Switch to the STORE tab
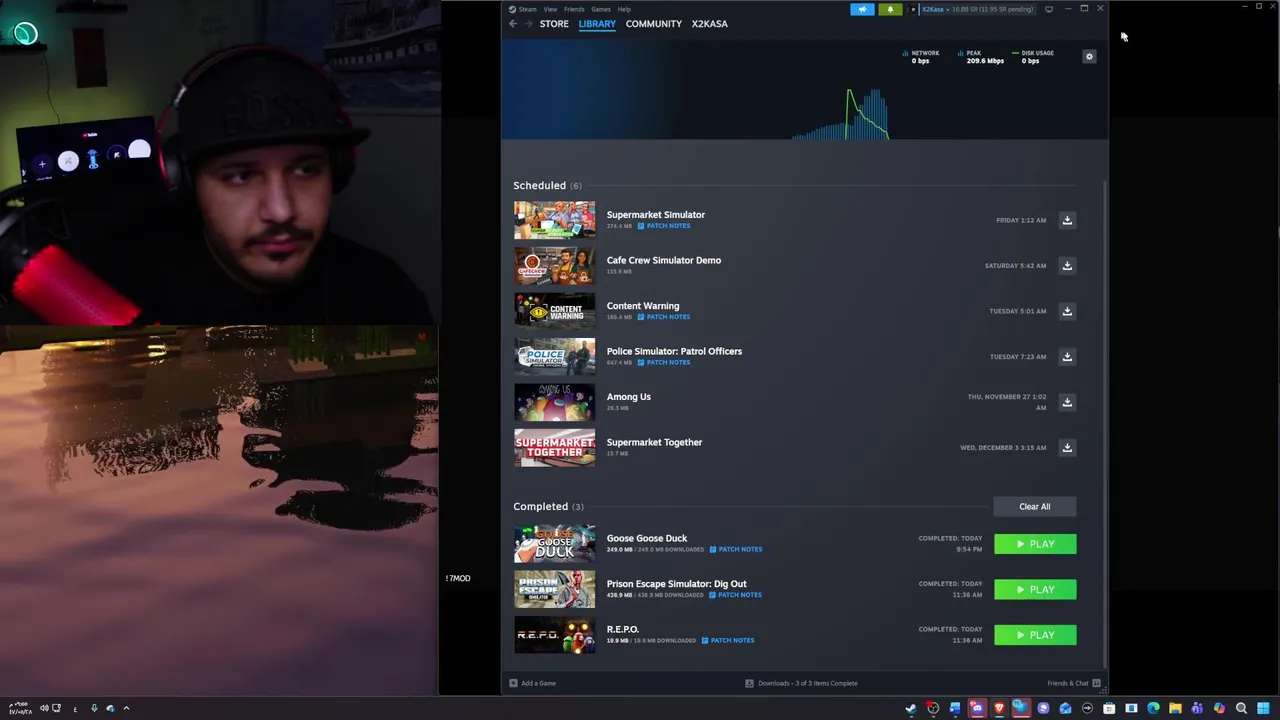 point(554,24)
